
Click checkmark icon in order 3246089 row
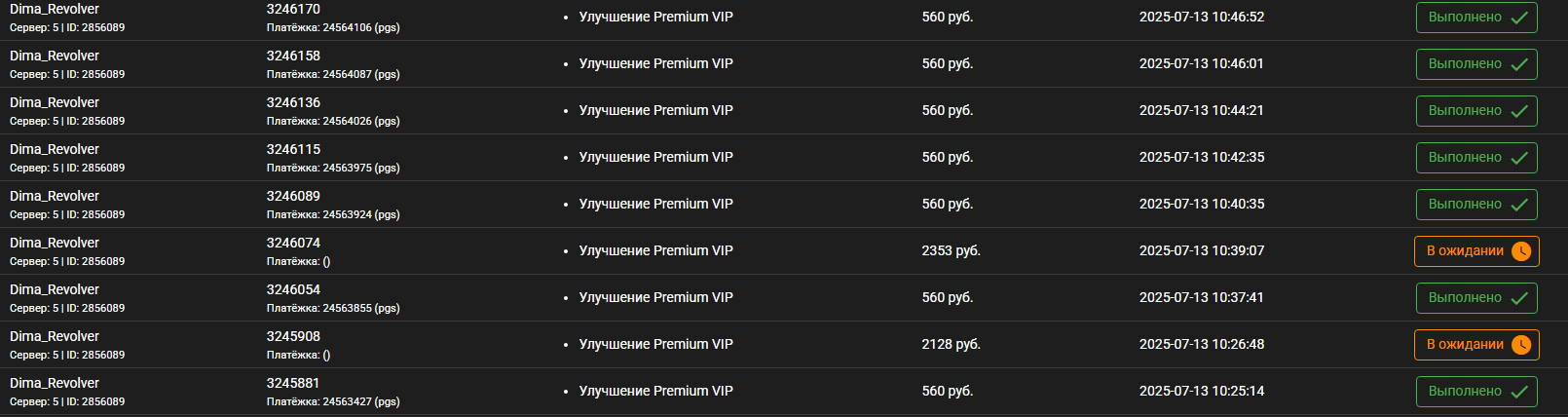(x=1518, y=205)
